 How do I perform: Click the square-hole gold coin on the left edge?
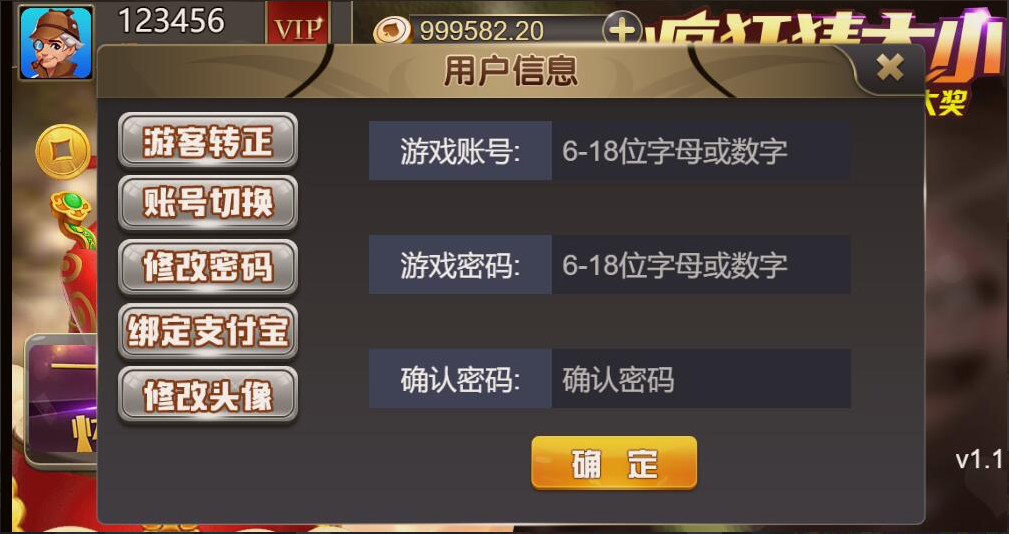(x=62, y=152)
